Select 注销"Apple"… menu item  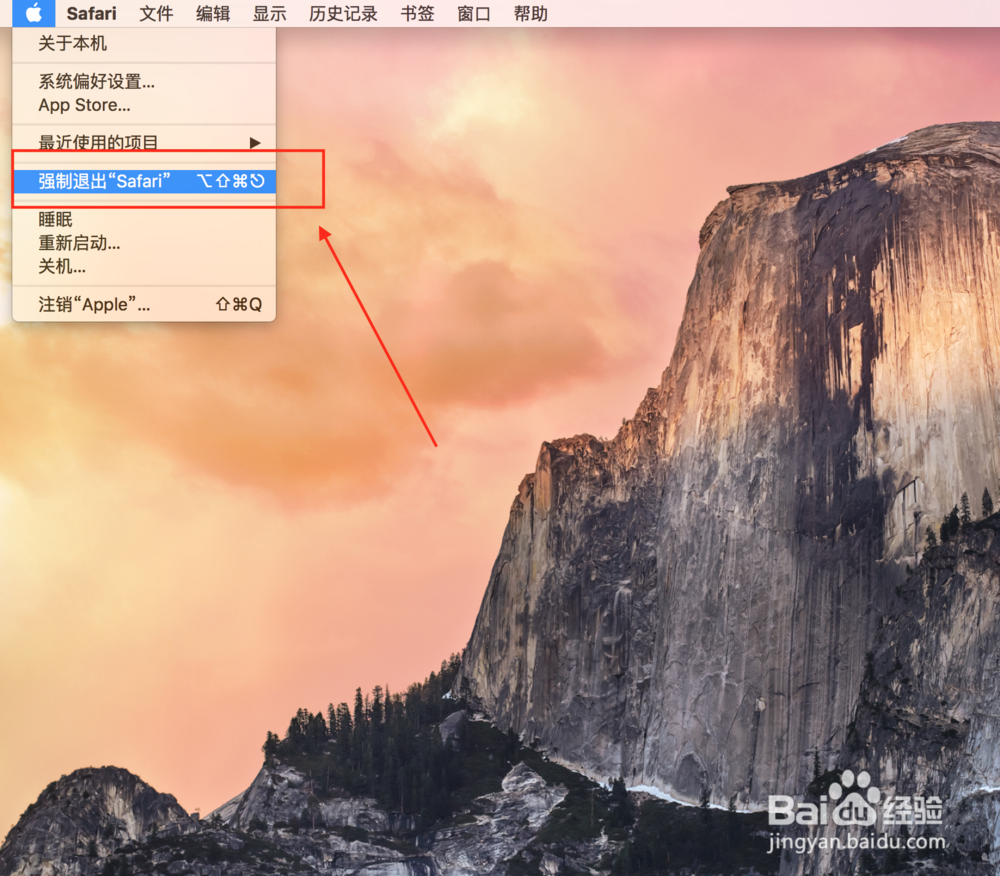click(144, 305)
